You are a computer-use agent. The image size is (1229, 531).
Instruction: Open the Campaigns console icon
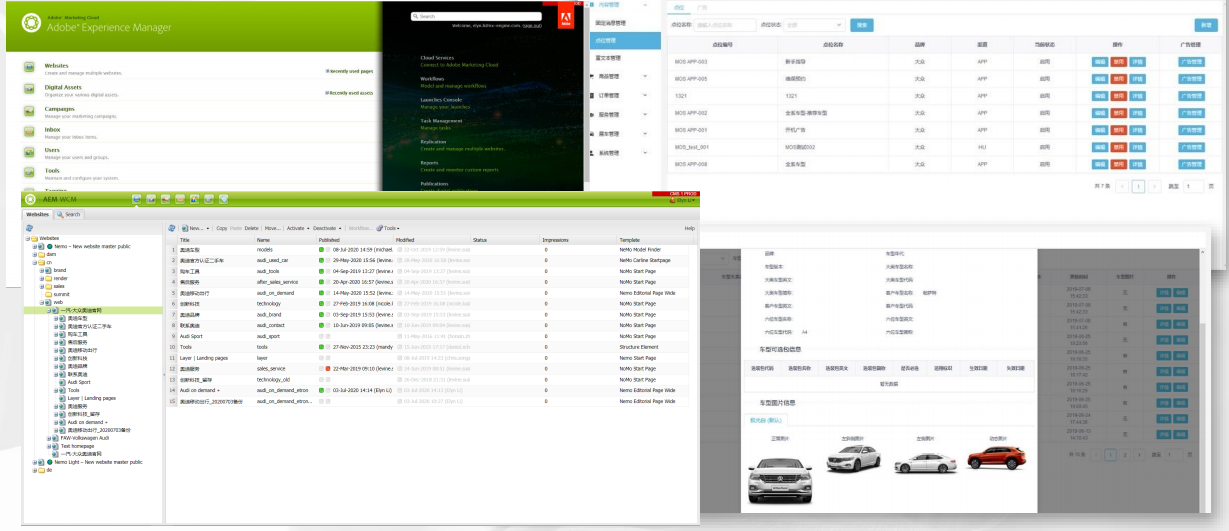[x=29, y=110]
